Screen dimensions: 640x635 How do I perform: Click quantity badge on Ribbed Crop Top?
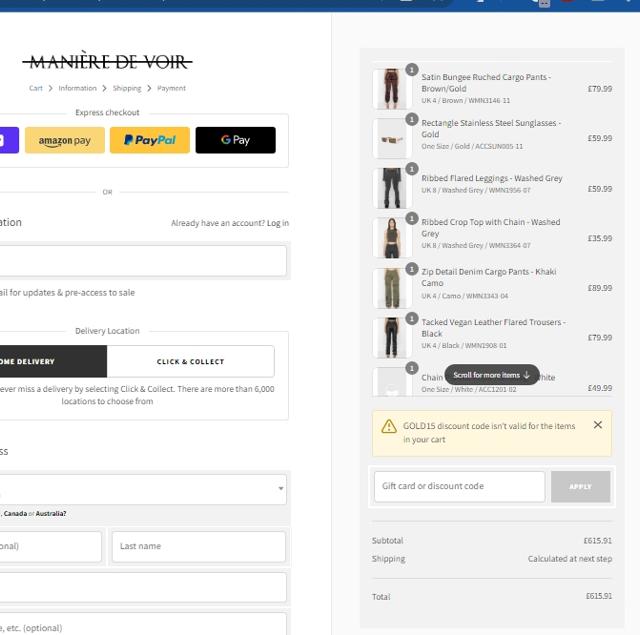pyautogui.click(x=412, y=219)
